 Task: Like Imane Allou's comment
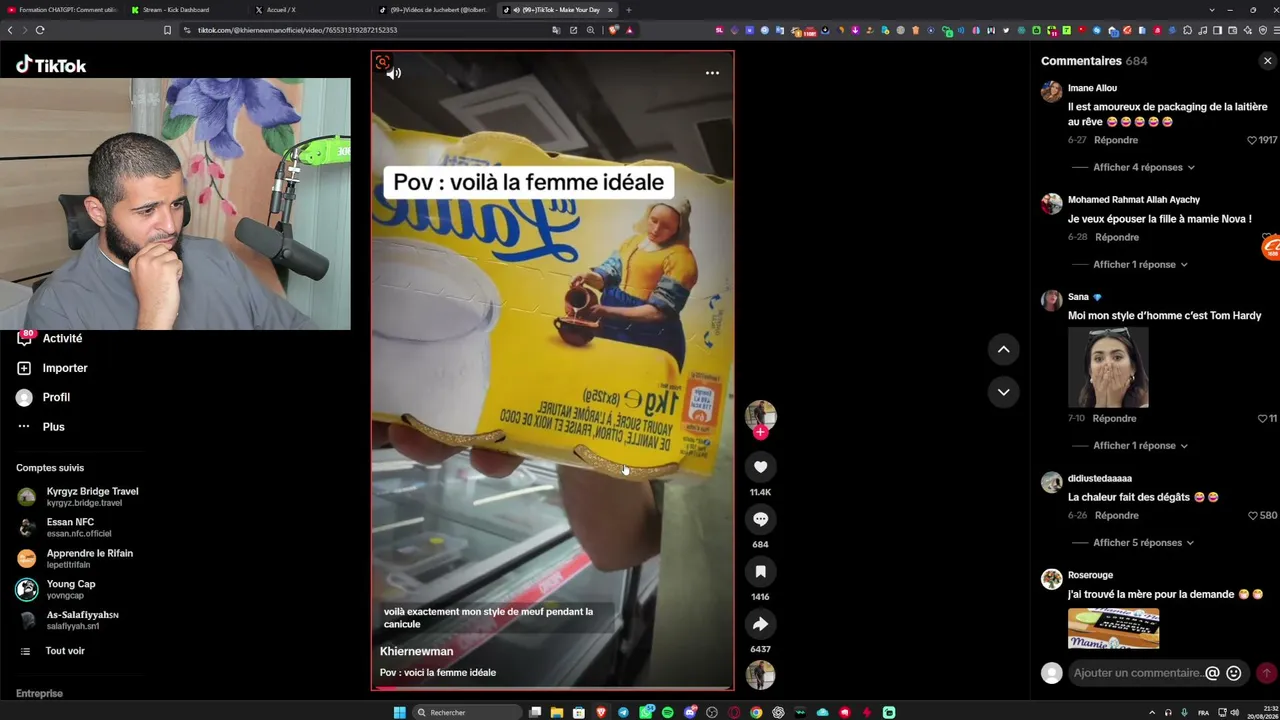pyautogui.click(x=1251, y=140)
